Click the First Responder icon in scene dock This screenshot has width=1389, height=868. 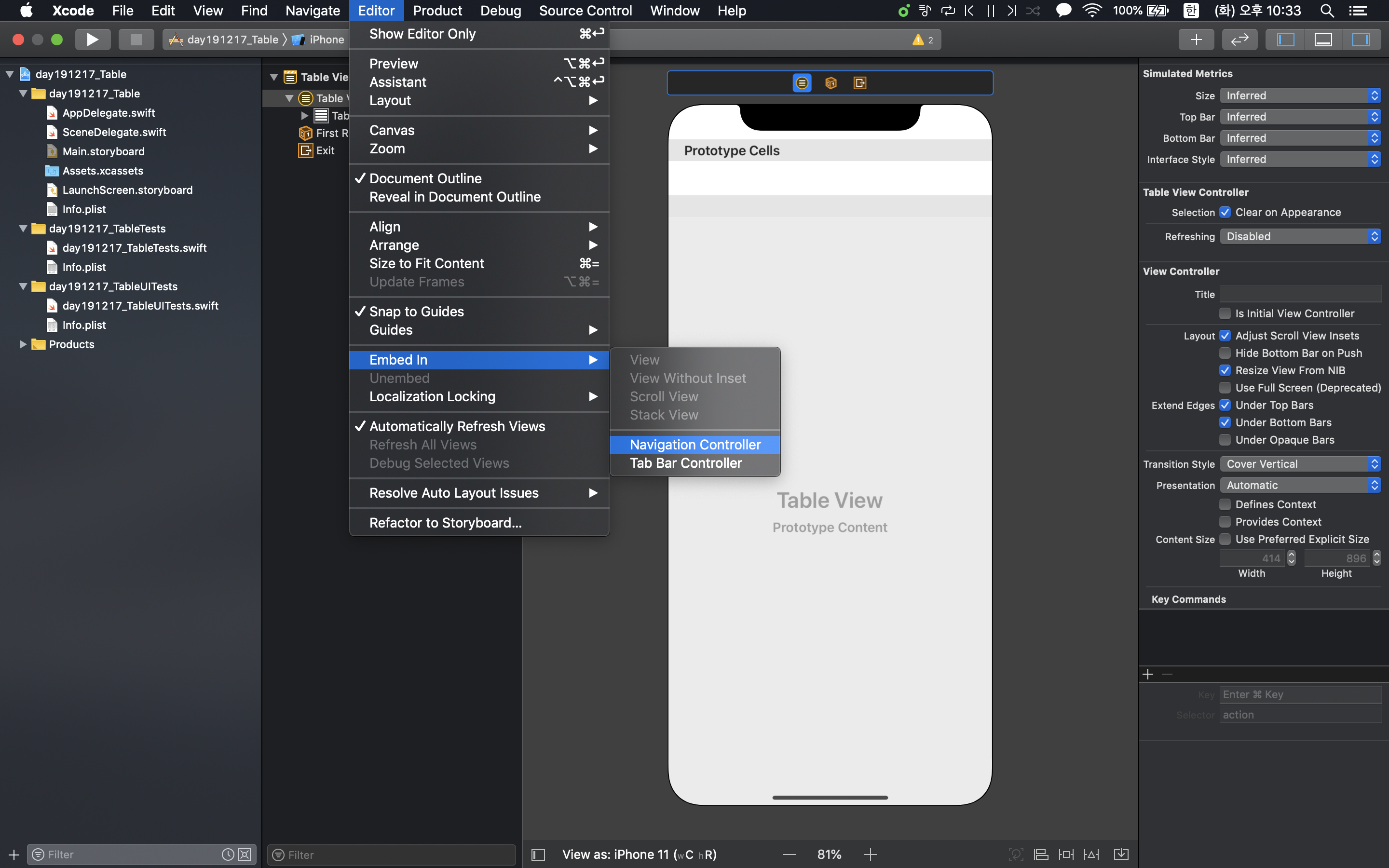(x=831, y=83)
